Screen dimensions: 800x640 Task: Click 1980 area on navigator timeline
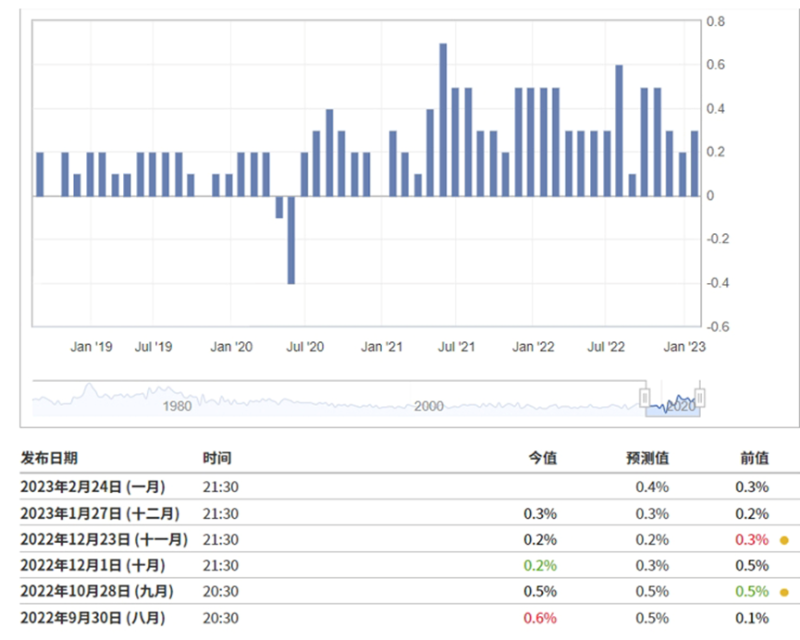(x=178, y=406)
